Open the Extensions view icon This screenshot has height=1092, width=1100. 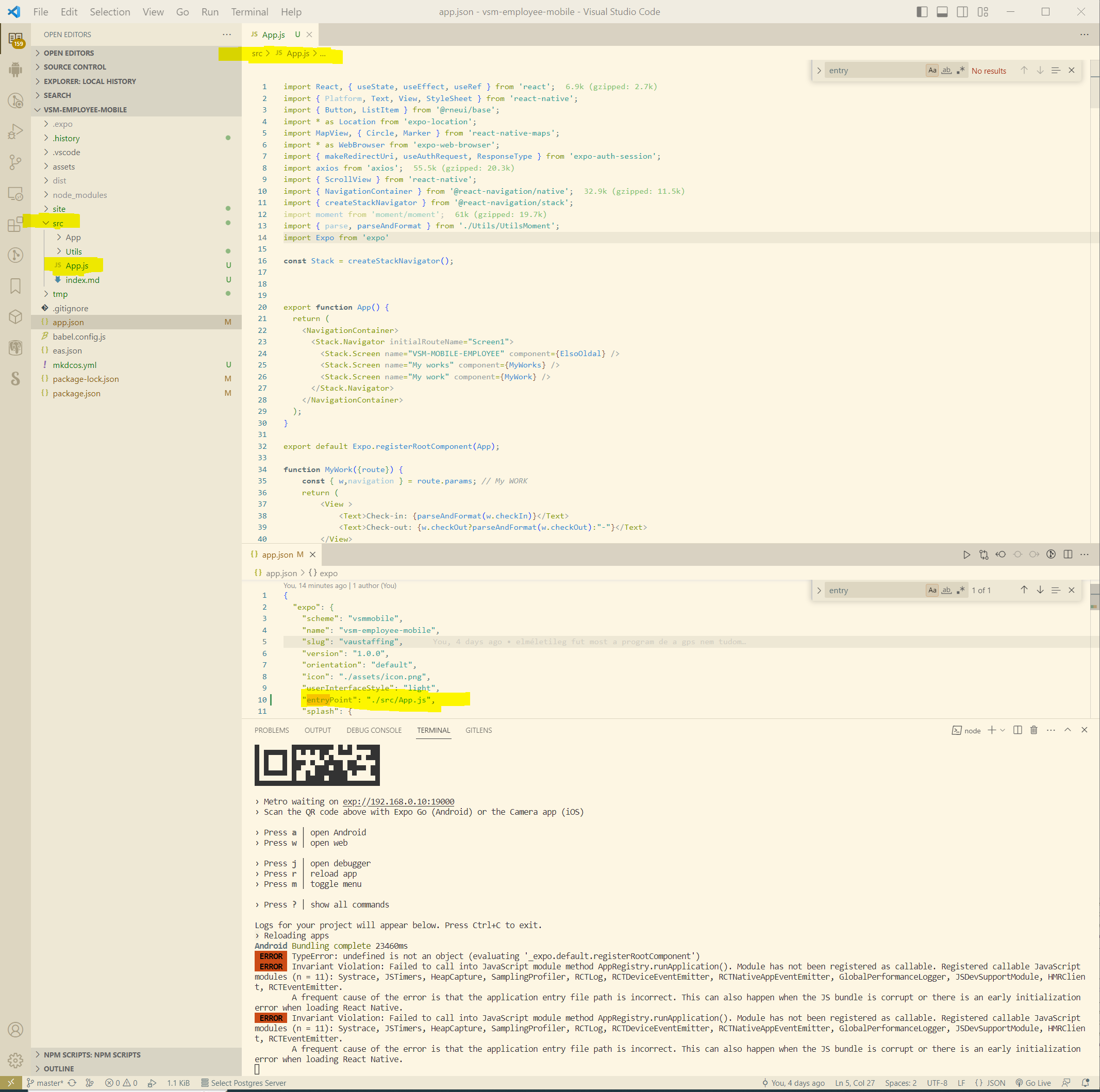15,224
